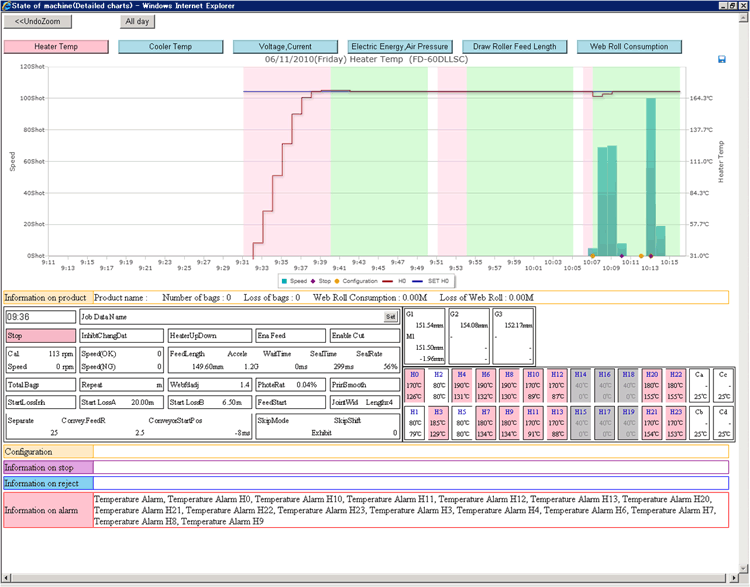Click the Information on alarm label
The height and width of the screenshot is (587, 750).
point(47,509)
